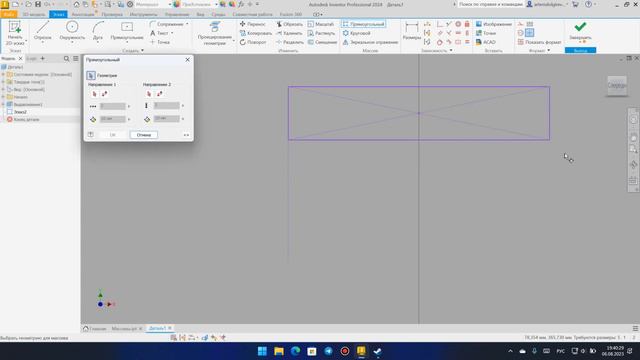
Task: Select the Дуга arc tool
Action: click(98, 31)
